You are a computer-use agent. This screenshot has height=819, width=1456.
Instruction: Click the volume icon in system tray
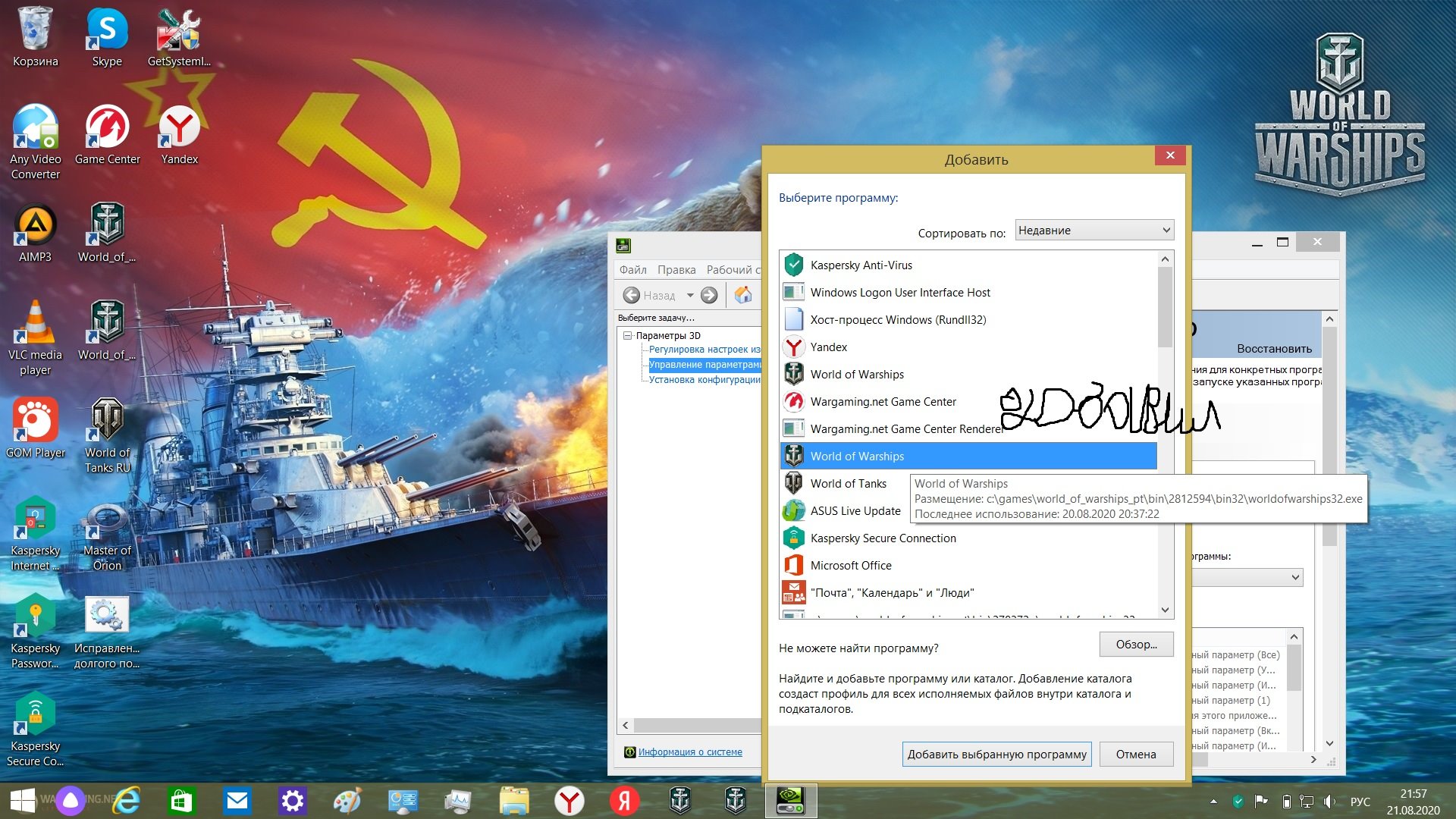1329,801
